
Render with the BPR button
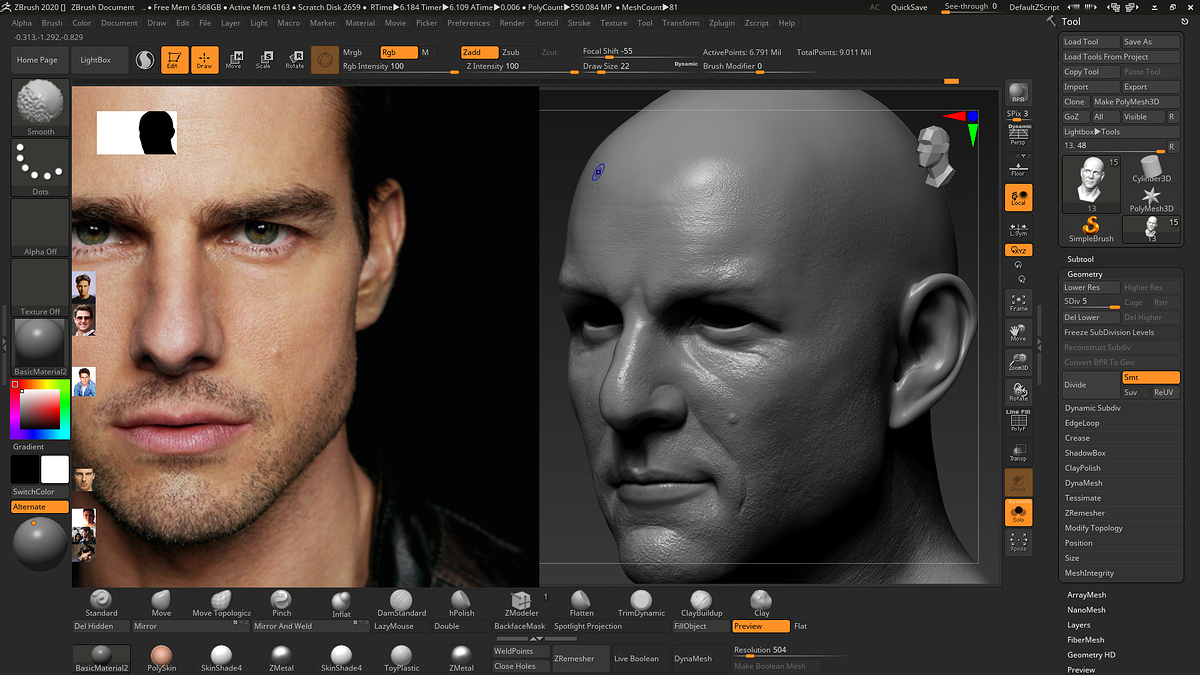pos(1018,93)
